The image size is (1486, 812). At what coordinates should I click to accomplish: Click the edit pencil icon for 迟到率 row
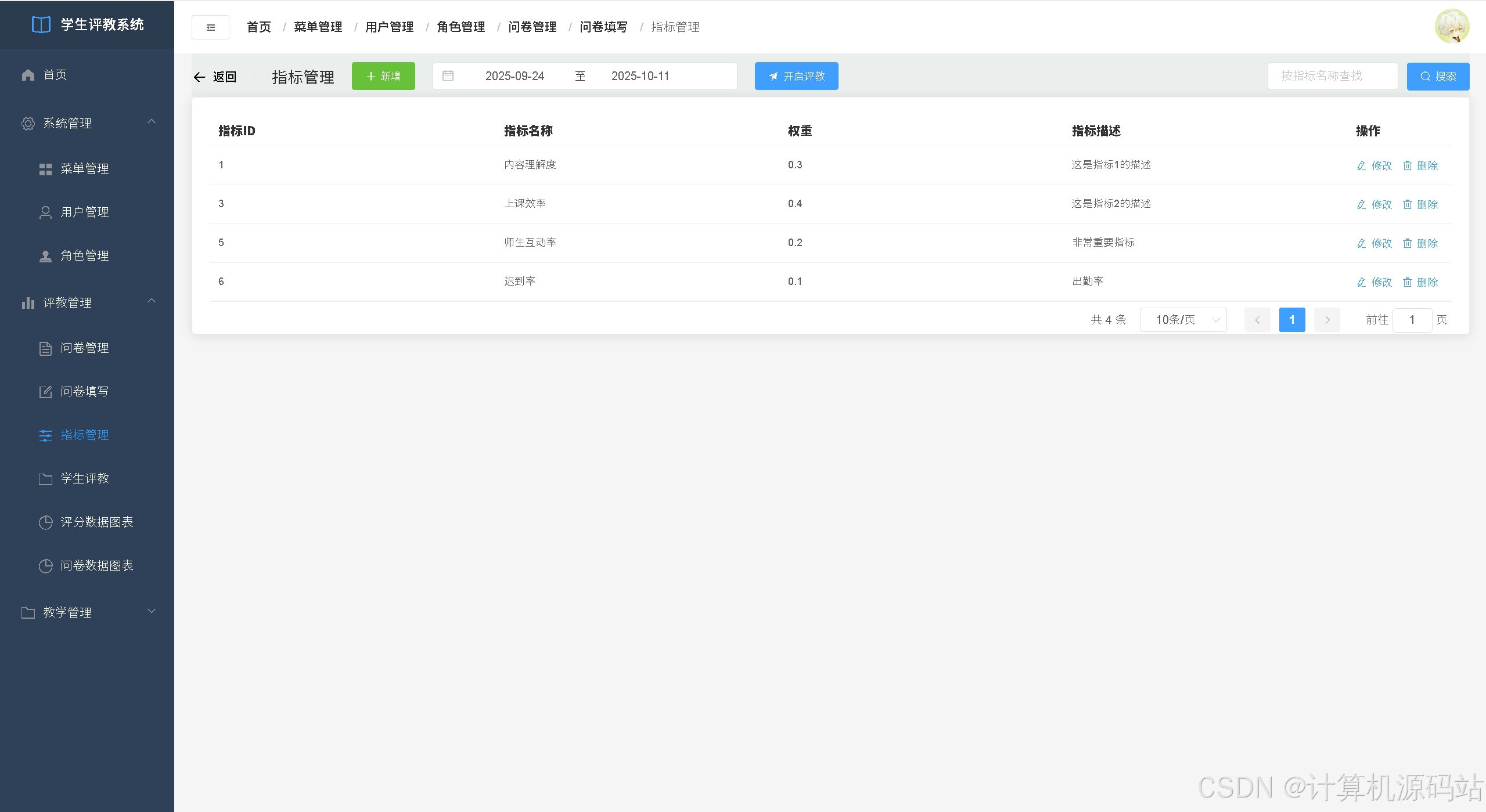point(1361,283)
